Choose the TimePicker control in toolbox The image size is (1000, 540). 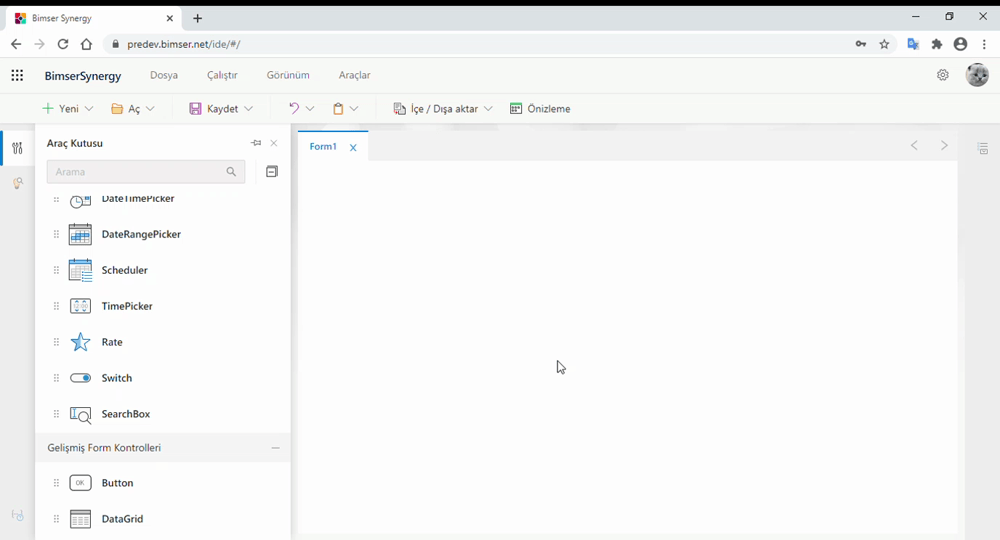(x=127, y=306)
